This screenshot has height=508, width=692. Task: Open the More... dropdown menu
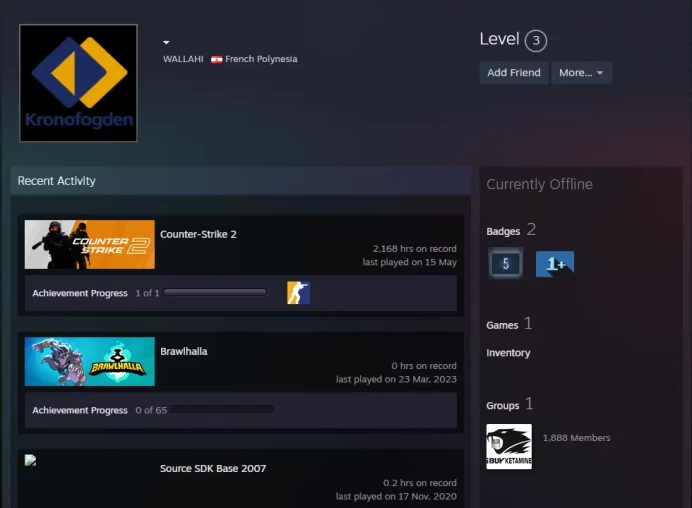pos(581,73)
